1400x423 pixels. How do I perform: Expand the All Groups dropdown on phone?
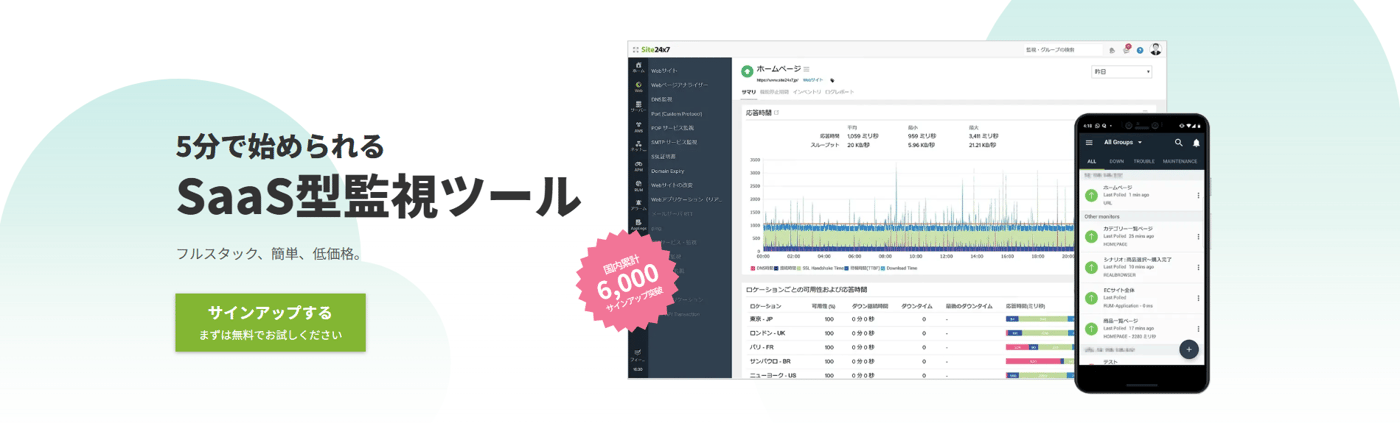[x=1123, y=143]
